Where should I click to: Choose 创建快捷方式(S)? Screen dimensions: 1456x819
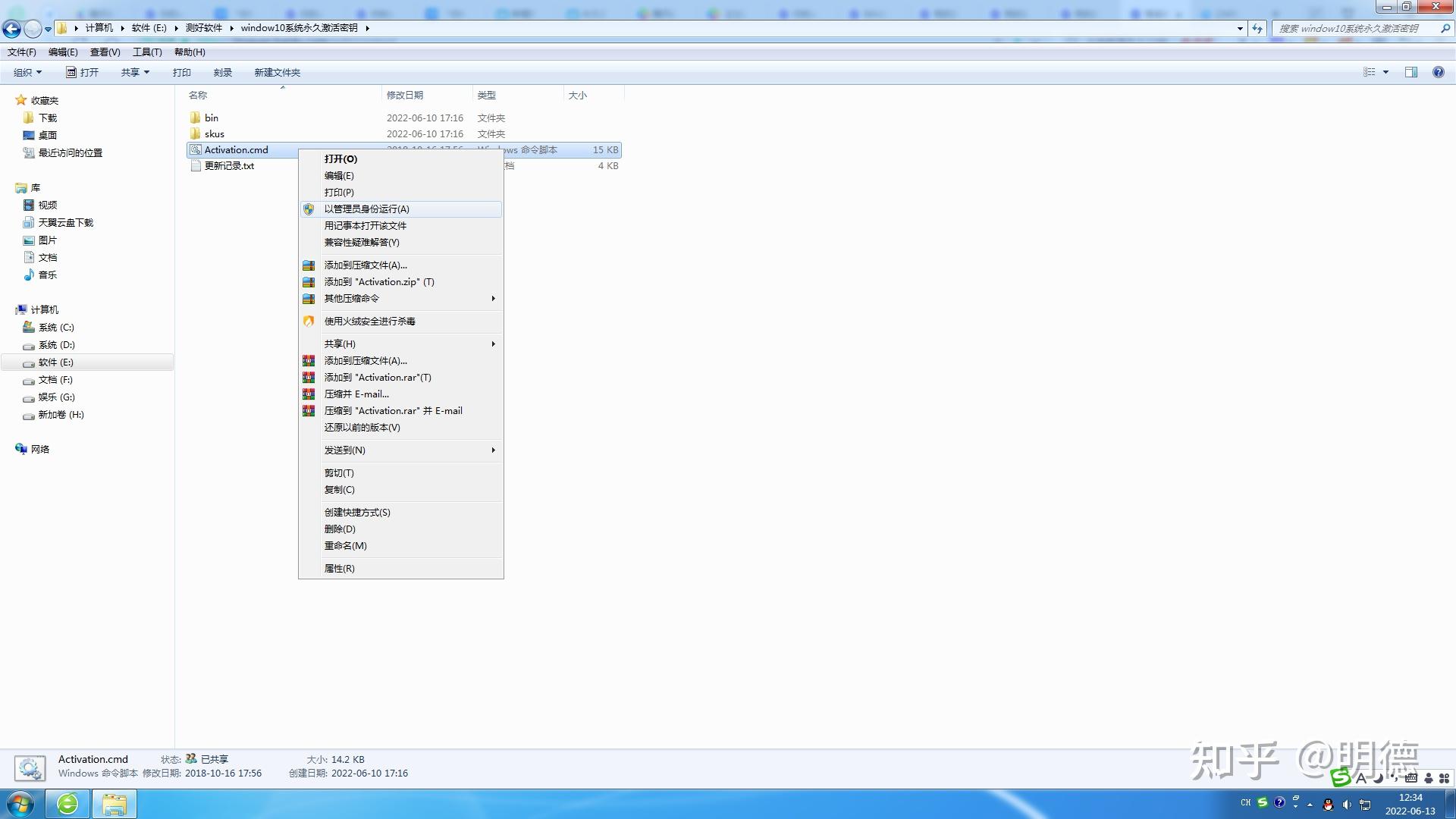coord(400,513)
